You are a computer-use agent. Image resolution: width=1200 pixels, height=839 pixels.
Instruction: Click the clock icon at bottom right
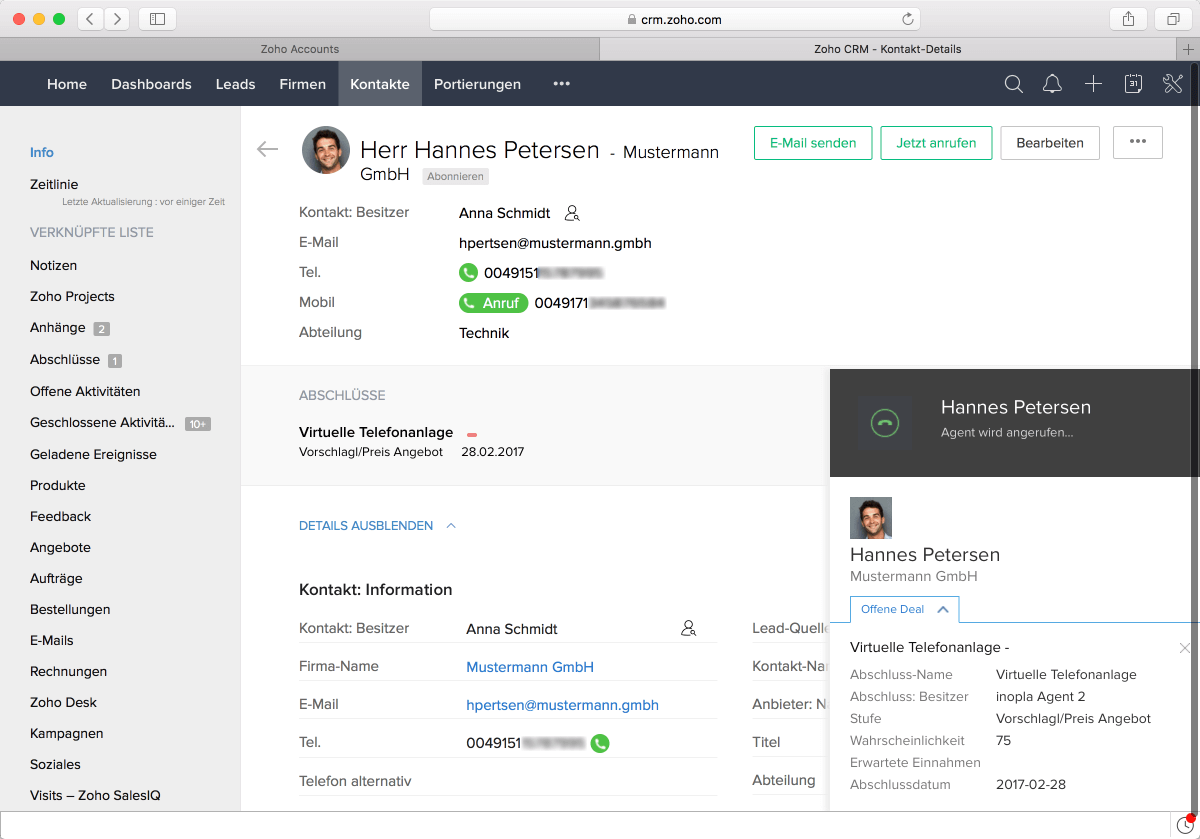coord(1185,825)
